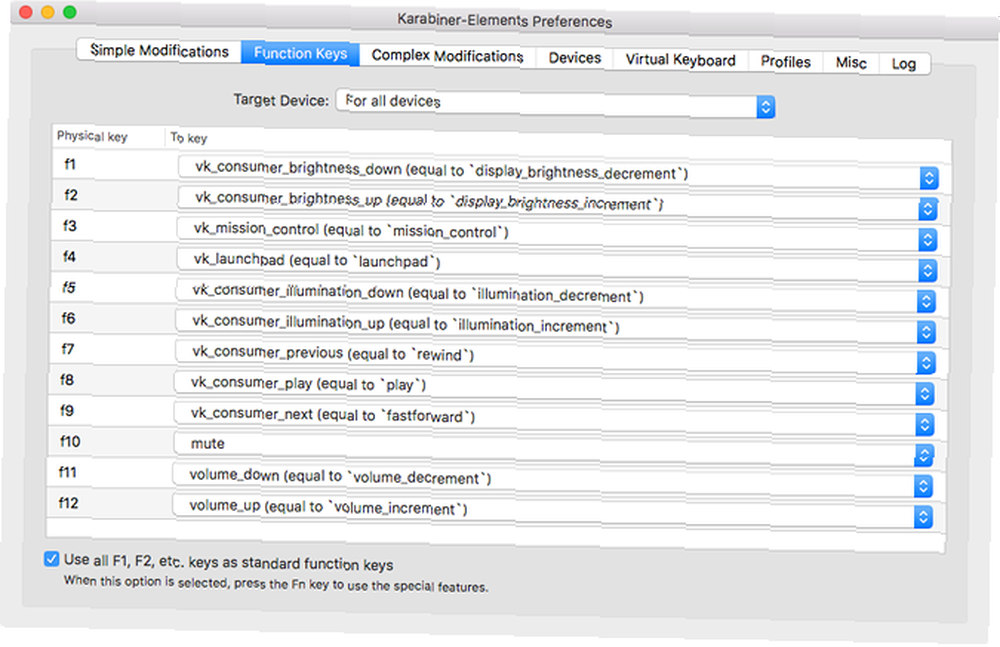Viewport: 1000px width, 647px height.
Task: Select the f7 physical key label
Action: pos(68,349)
